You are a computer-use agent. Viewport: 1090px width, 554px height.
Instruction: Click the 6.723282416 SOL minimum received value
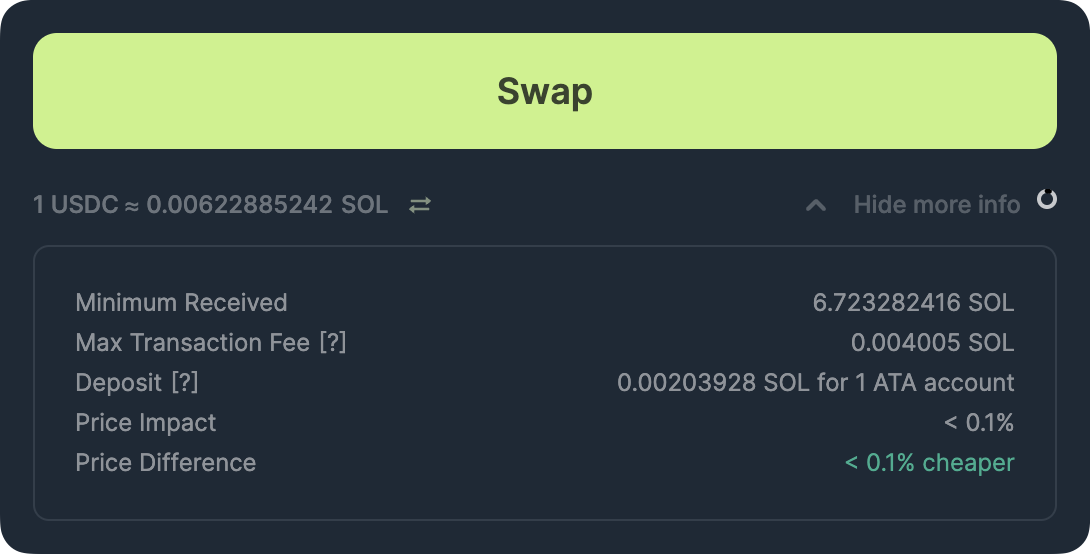(913, 303)
